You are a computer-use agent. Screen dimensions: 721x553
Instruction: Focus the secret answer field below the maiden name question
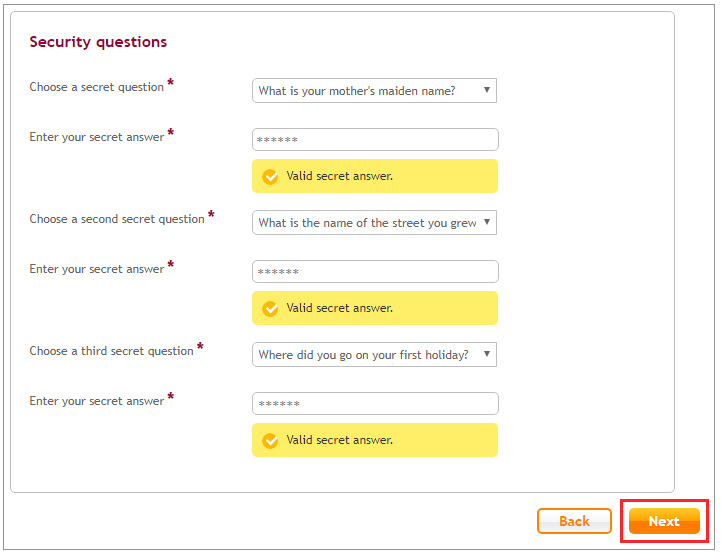point(375,139)
